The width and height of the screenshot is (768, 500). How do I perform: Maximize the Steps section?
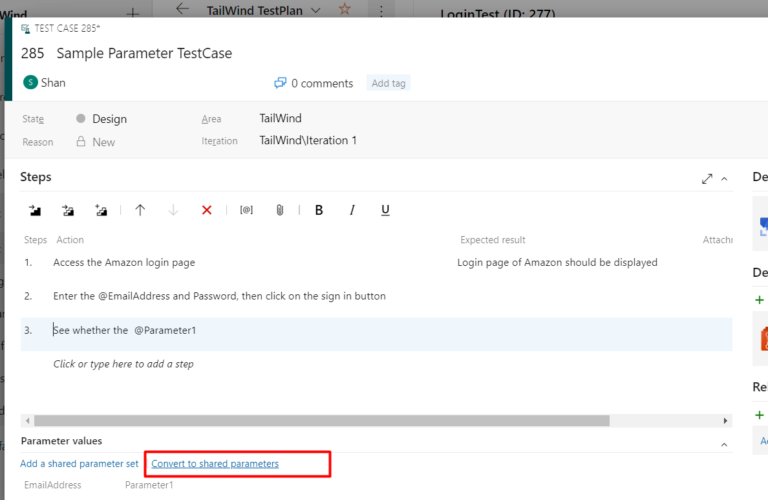[707, 179]
